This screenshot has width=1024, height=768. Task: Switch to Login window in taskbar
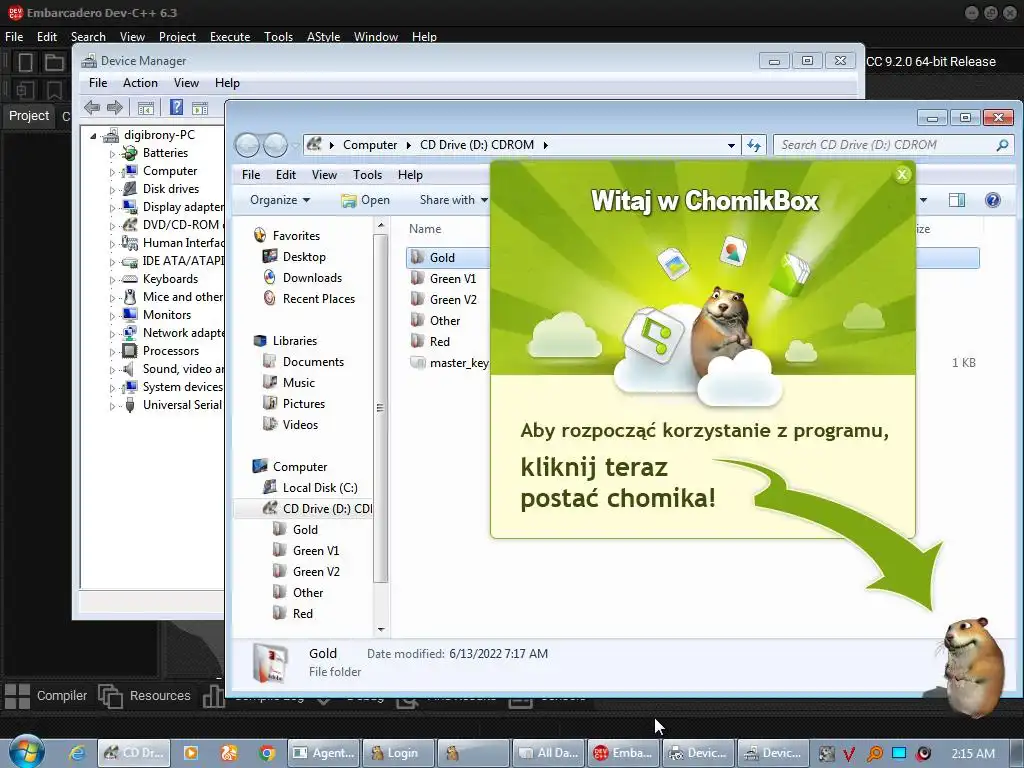coord(399,753)
